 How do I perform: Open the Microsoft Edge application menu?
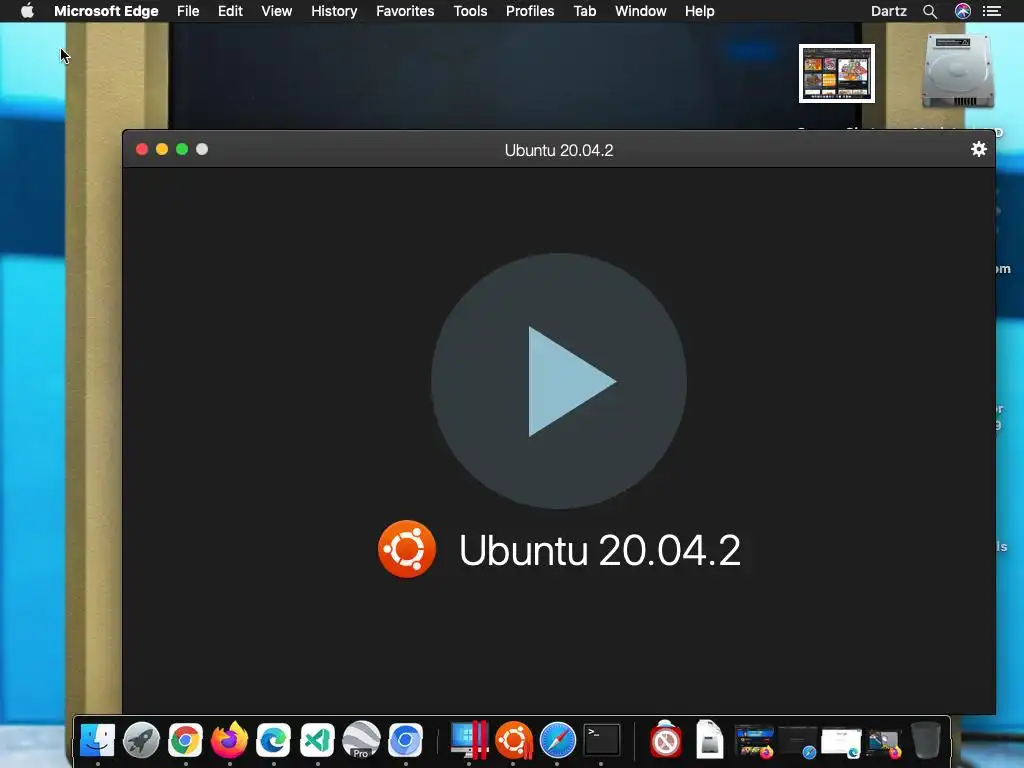106,11
